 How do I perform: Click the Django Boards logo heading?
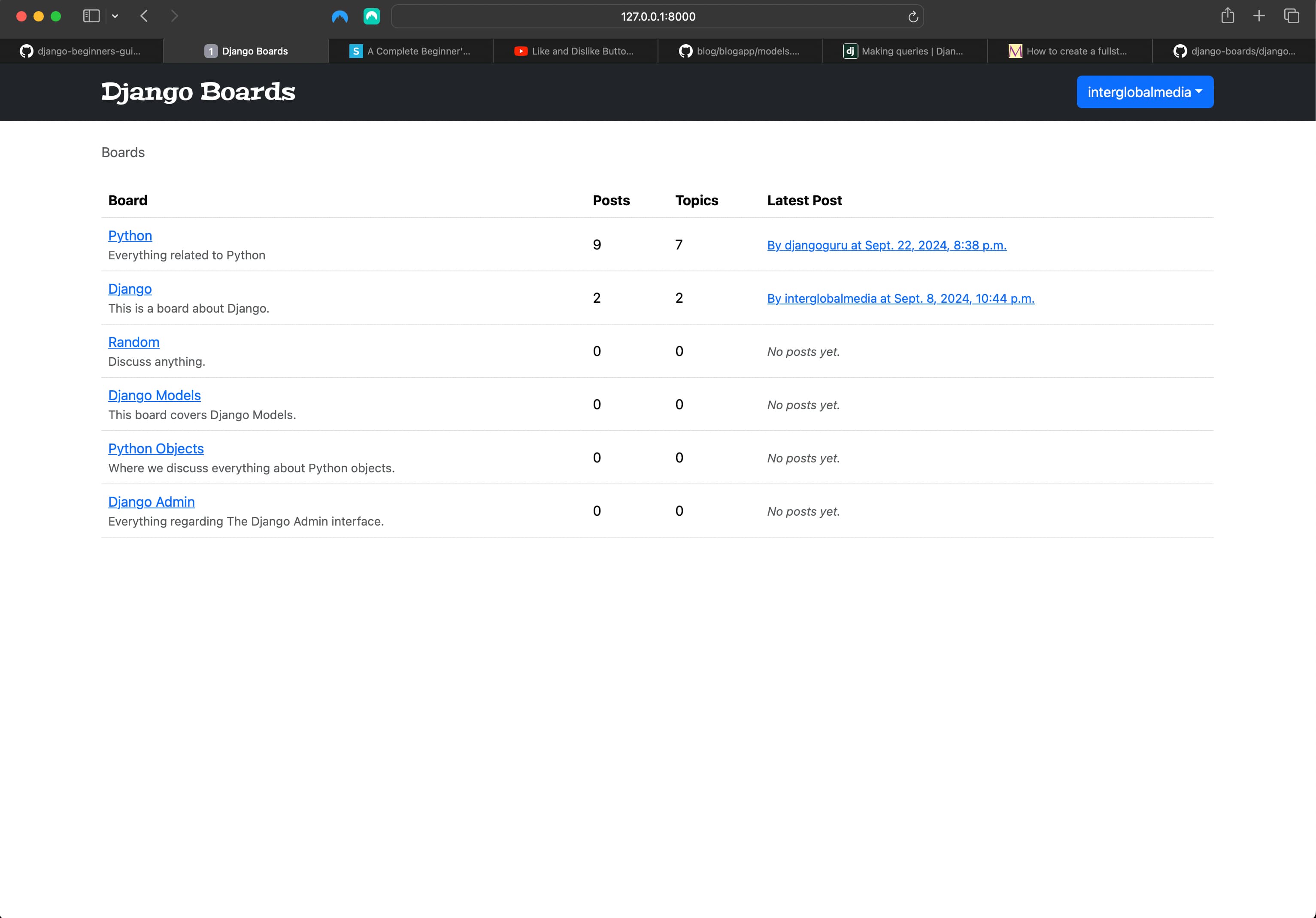pyautogui.click(x=198, y=92)
